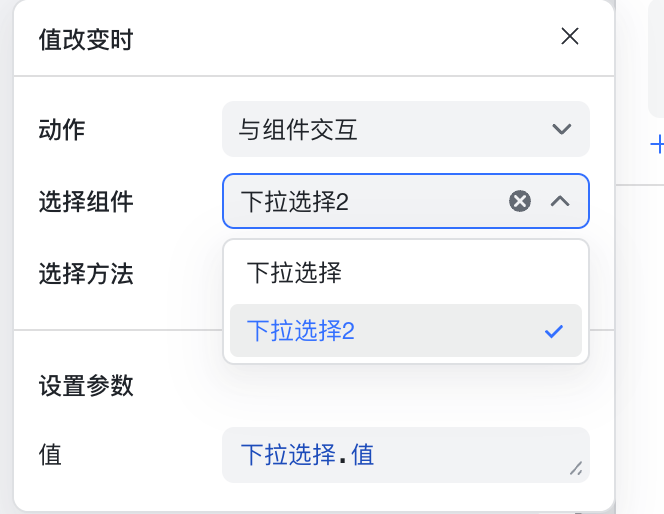This screenshot has height=514, width=664.
Task: Clear the selected 下拉选择2 component
Action: pyautogui.click(x=520, y=201)
